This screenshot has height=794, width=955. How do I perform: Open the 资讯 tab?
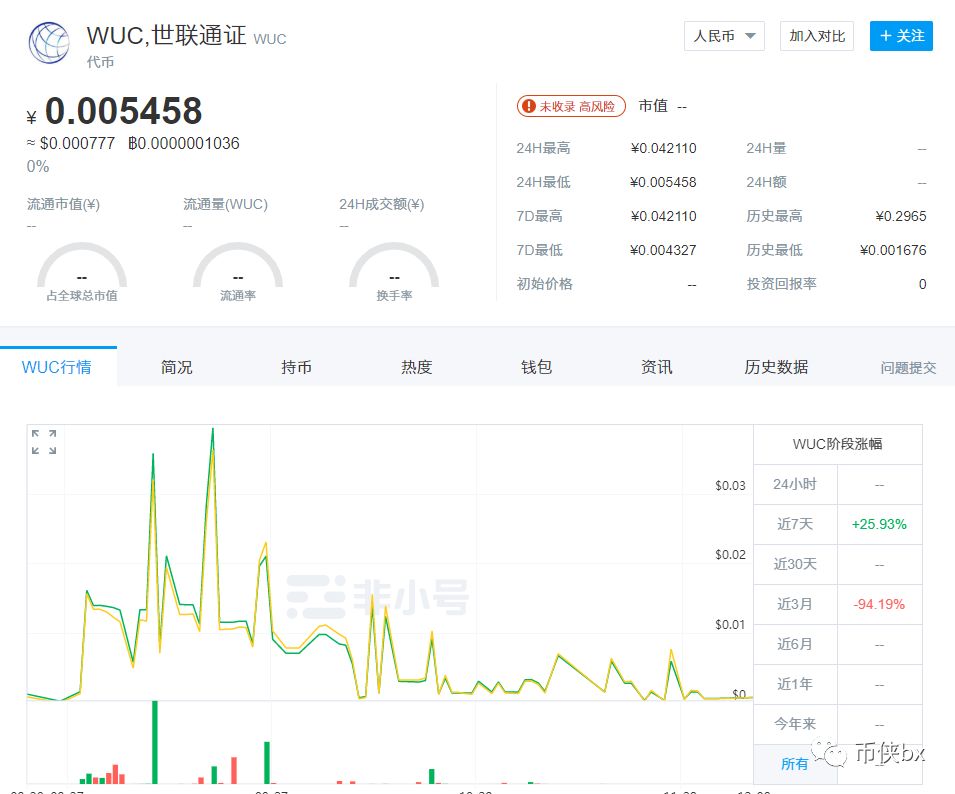click(x=657, y=367)
